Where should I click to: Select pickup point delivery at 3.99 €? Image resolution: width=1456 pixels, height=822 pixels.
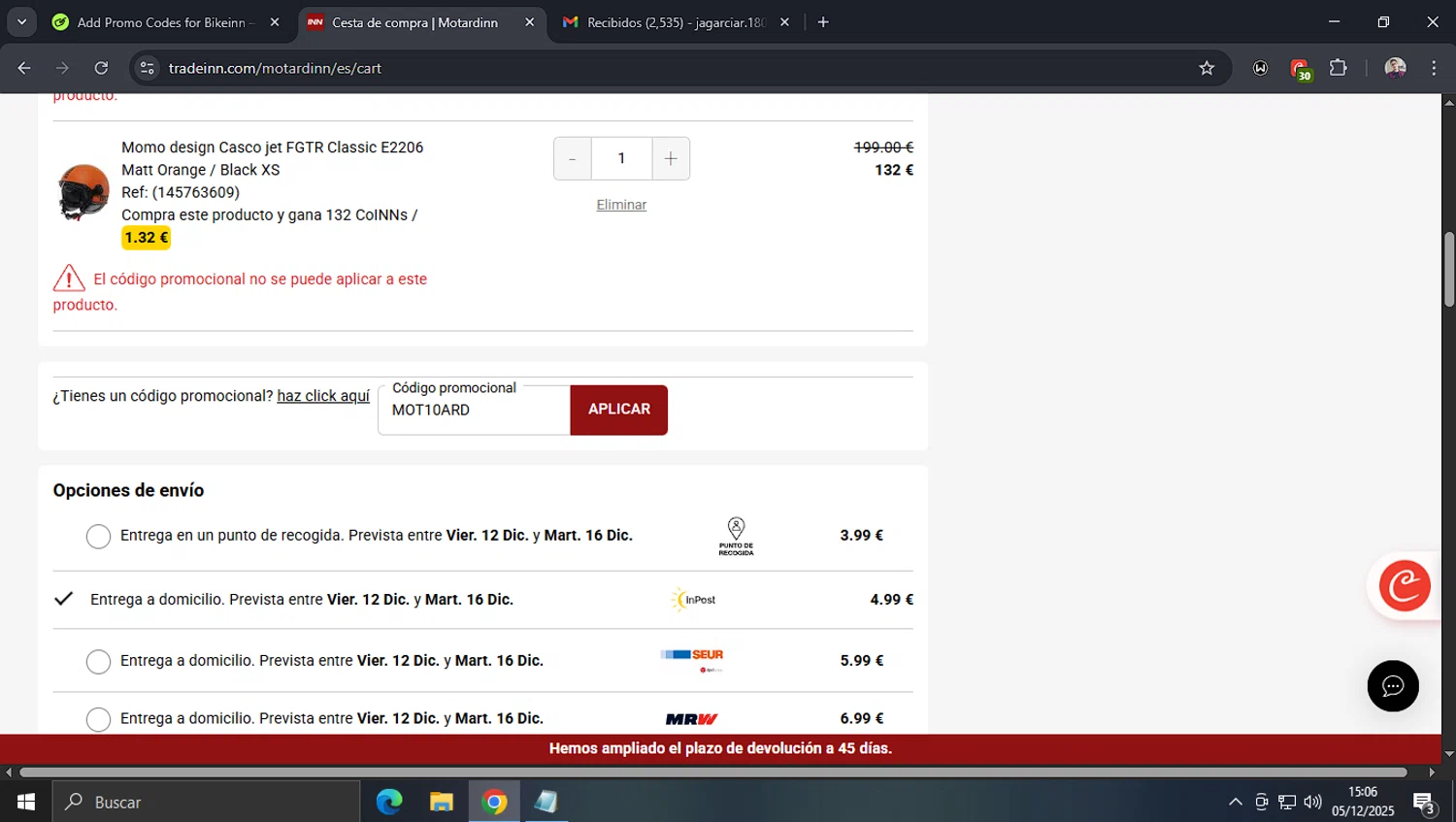[98, 537]
